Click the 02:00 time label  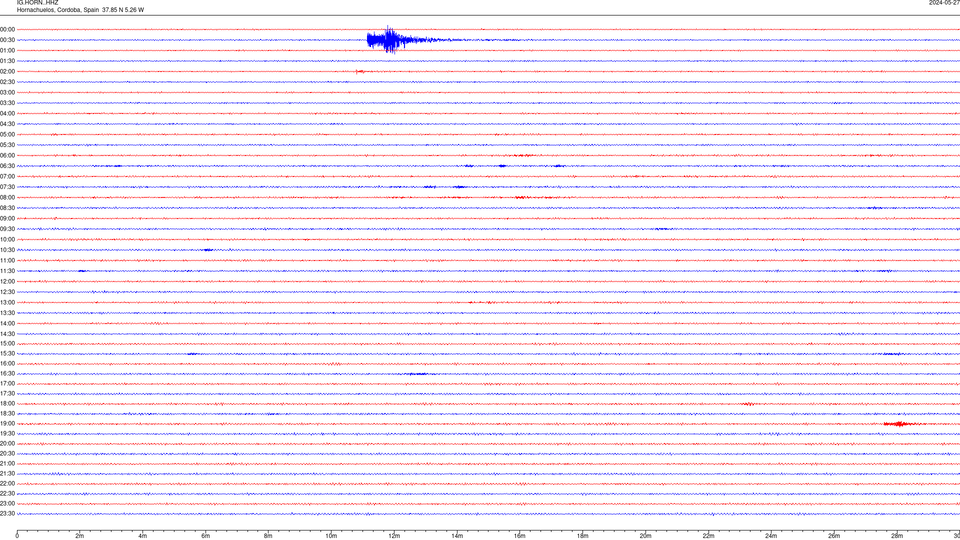click(x=7, y=72)
